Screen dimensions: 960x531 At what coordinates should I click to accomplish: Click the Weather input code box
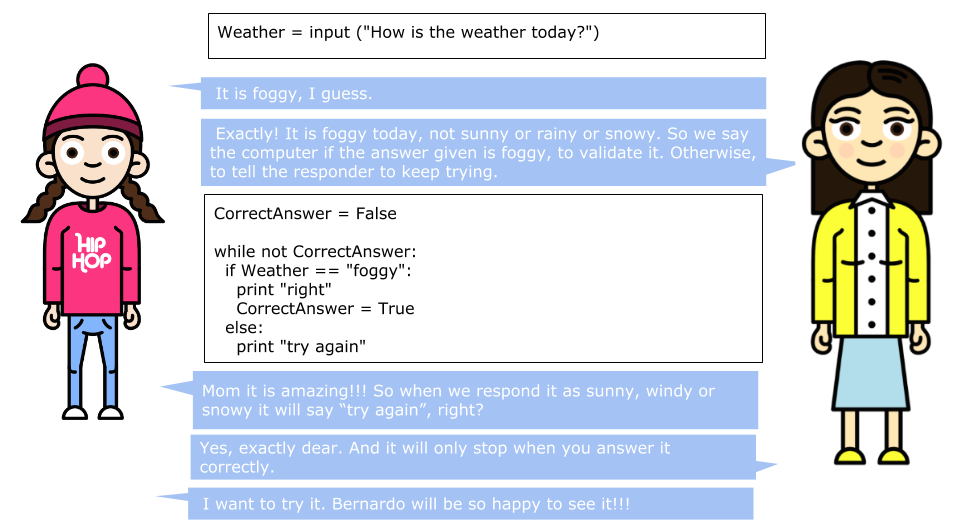point(486,35)
